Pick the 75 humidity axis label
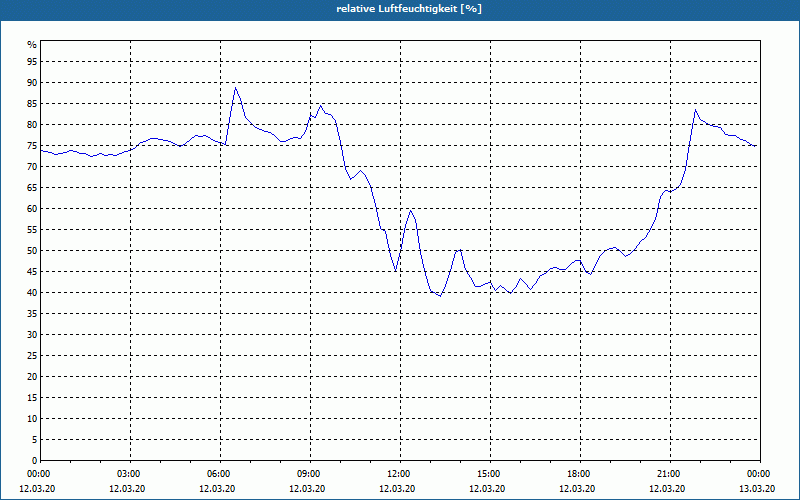Viewport: 800px width, 500px height. [x=32, y=146]
